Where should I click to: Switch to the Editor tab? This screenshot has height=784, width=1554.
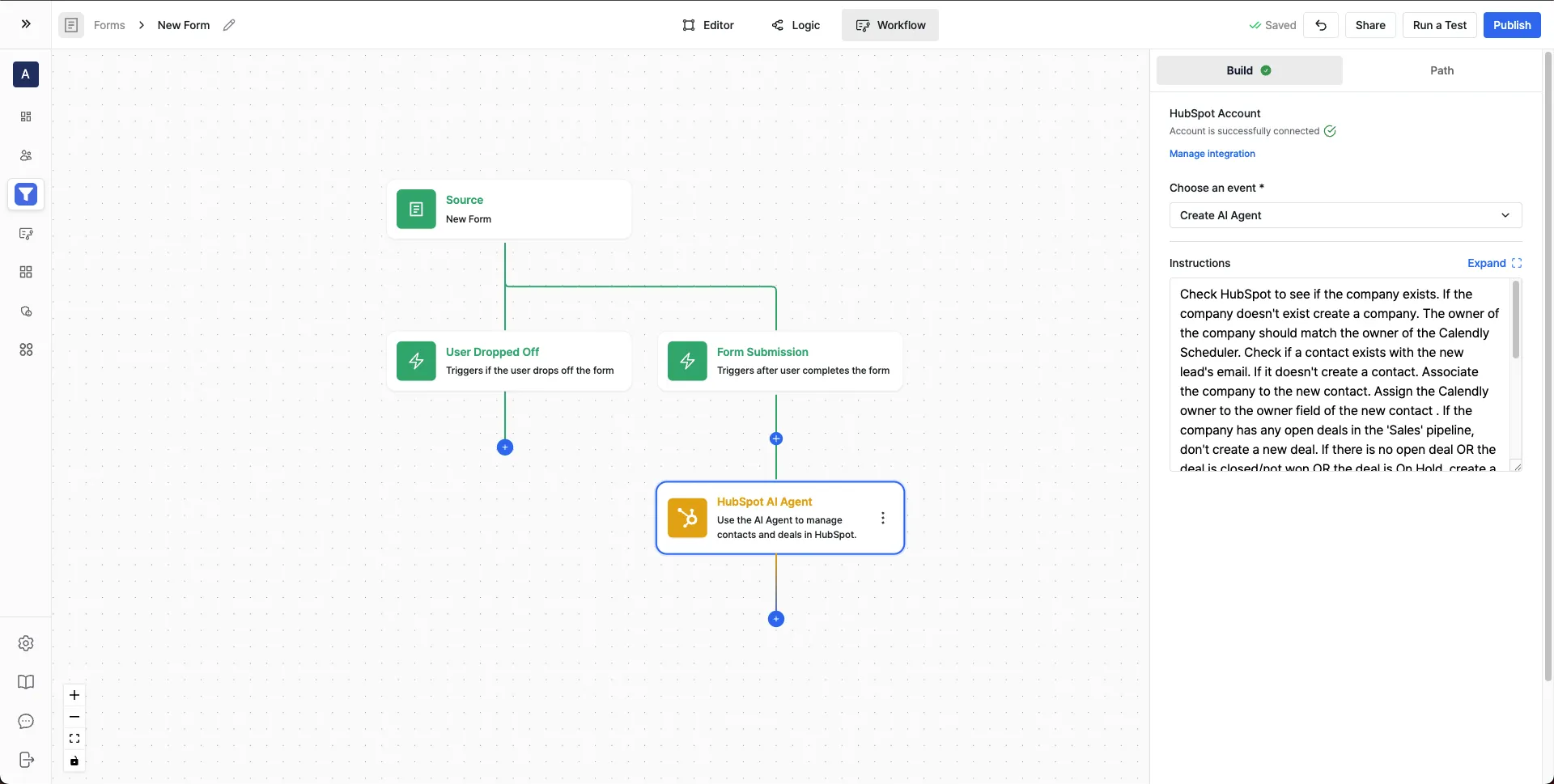point(708,25)
